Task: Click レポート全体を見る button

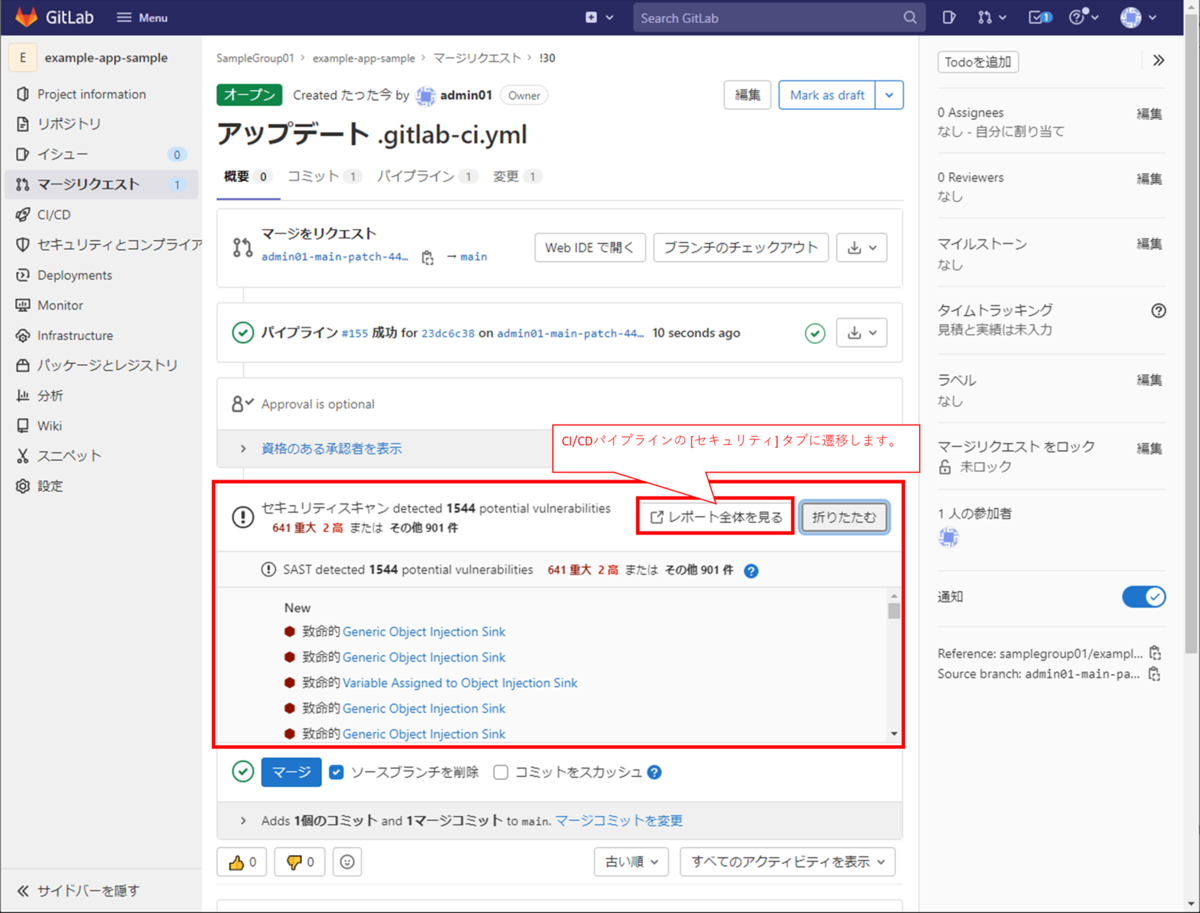Action: [x=716, y=517]
